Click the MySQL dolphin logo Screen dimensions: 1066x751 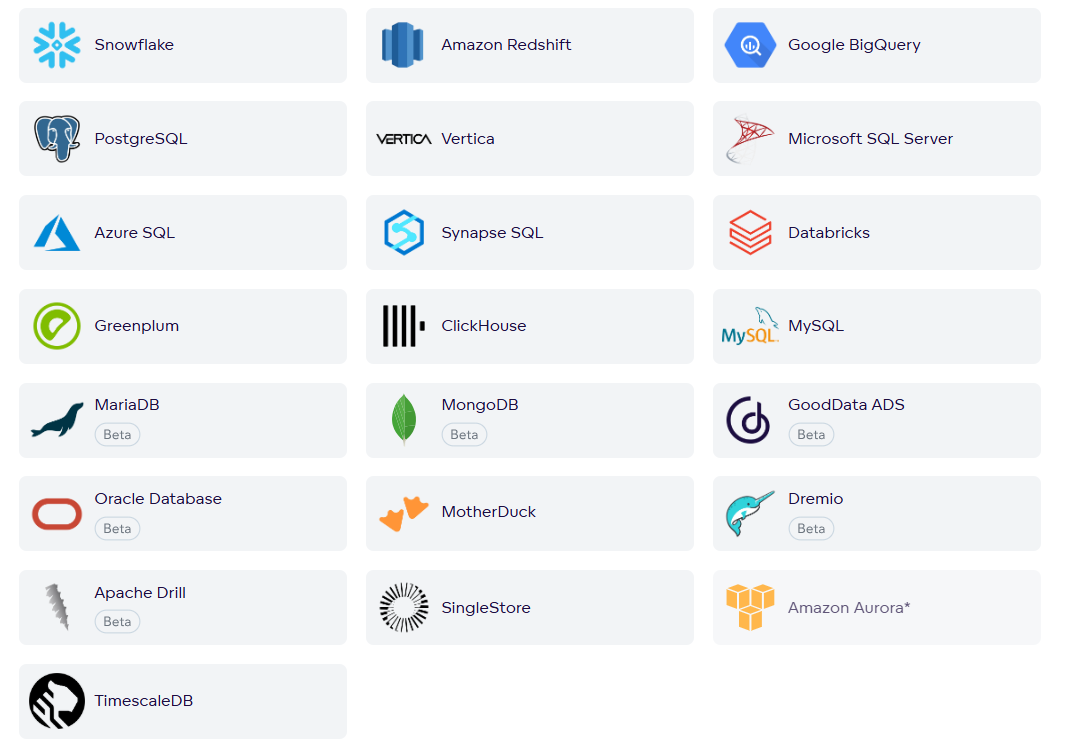750,326
